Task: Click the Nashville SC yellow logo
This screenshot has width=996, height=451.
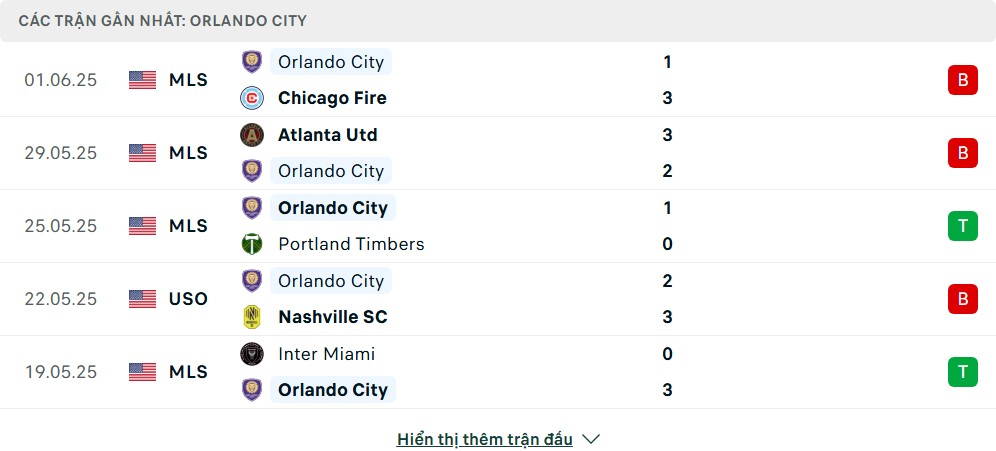Action: pos(252,317)
